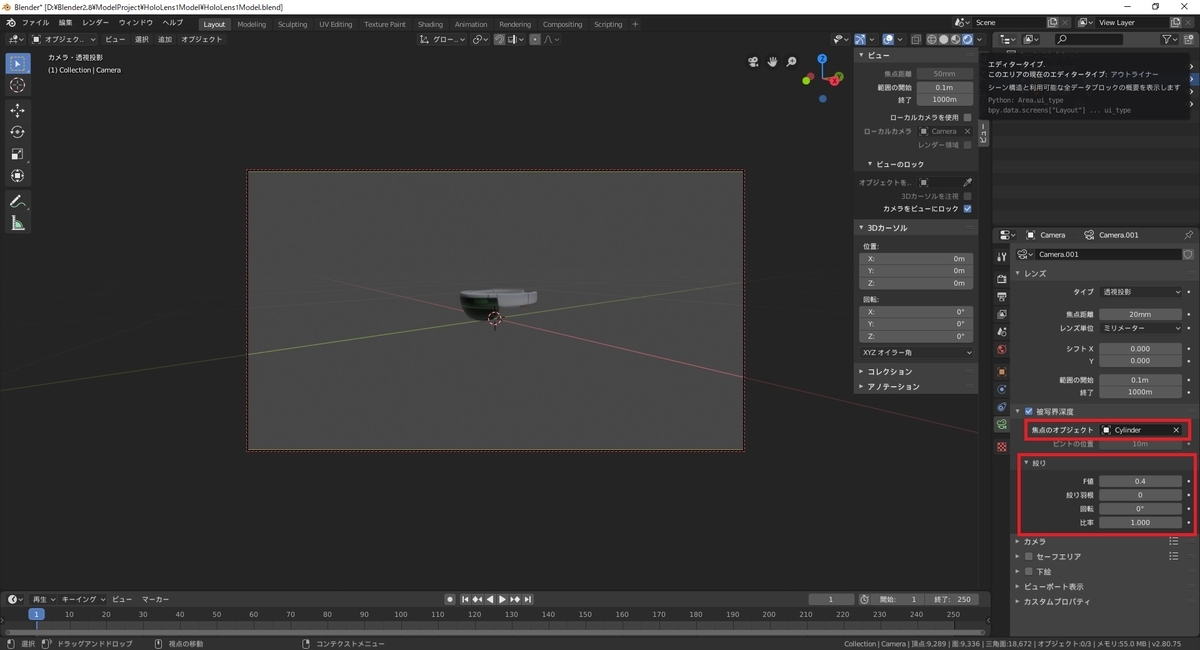Viewport: 1200px width, 650px height.
Task: Select the Cursor tool
Action: [x=18, y=86]
